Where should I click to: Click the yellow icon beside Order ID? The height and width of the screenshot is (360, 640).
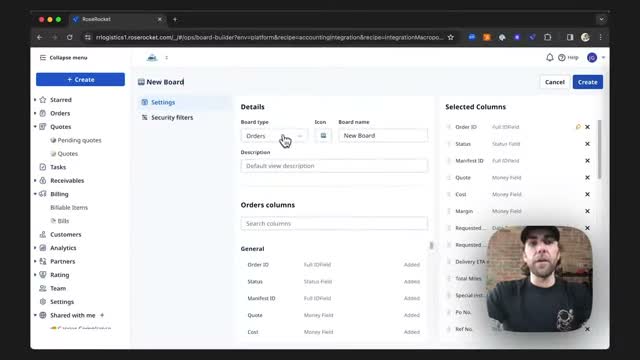pos(578,127)
